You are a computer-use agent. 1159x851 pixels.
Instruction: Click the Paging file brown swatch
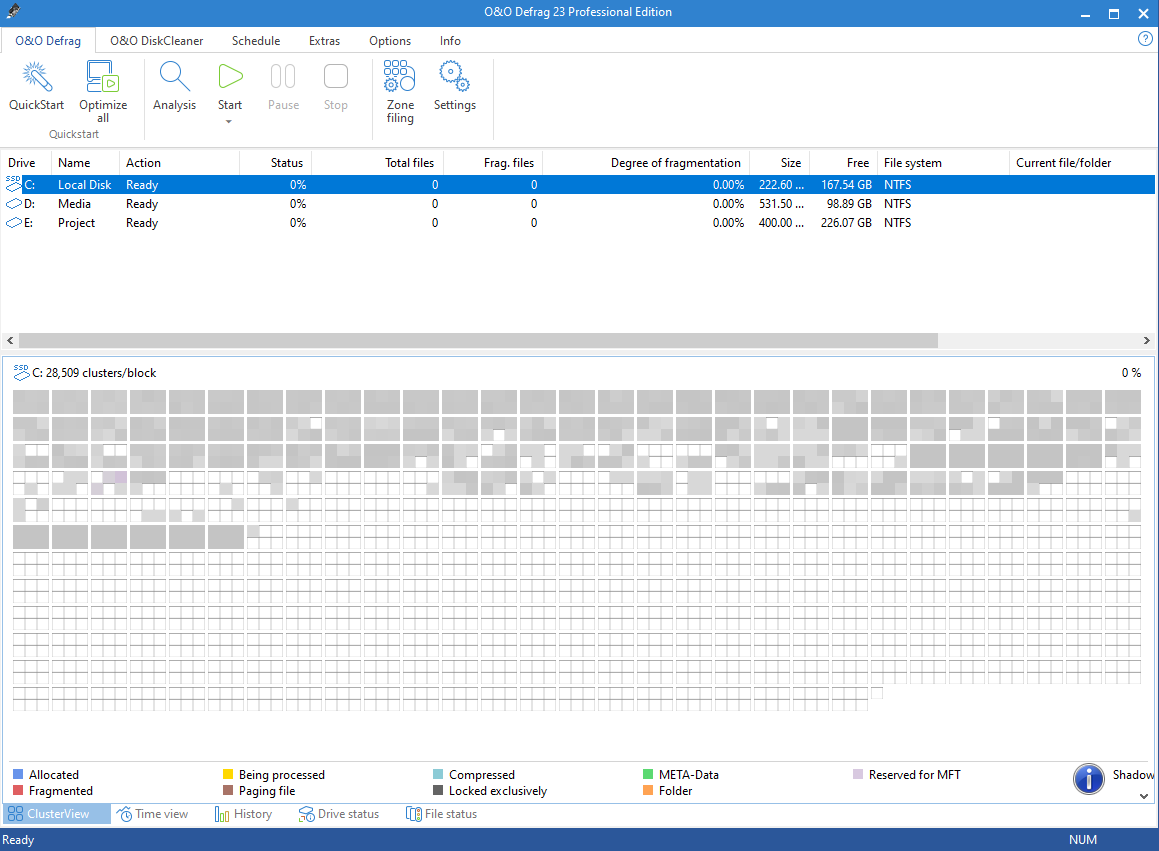(x=228, y=790)
